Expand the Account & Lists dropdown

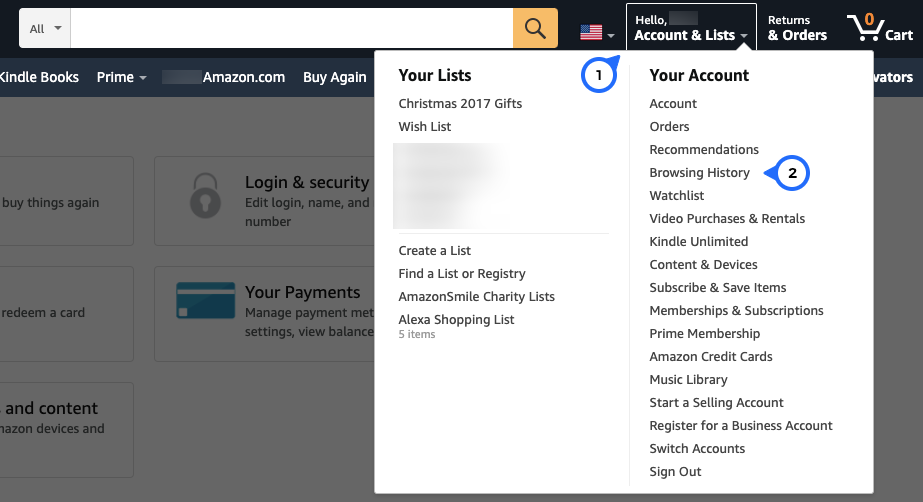point(691,28)
